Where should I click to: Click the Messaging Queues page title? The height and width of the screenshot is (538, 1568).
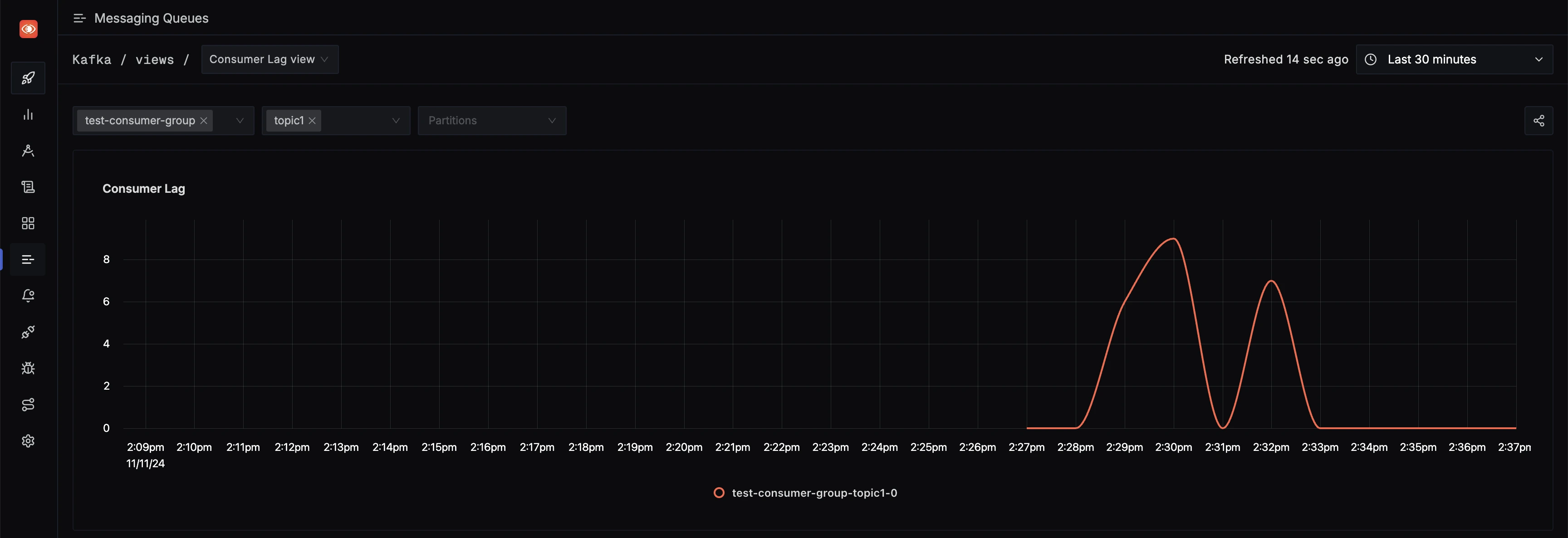tap(151, 18)
